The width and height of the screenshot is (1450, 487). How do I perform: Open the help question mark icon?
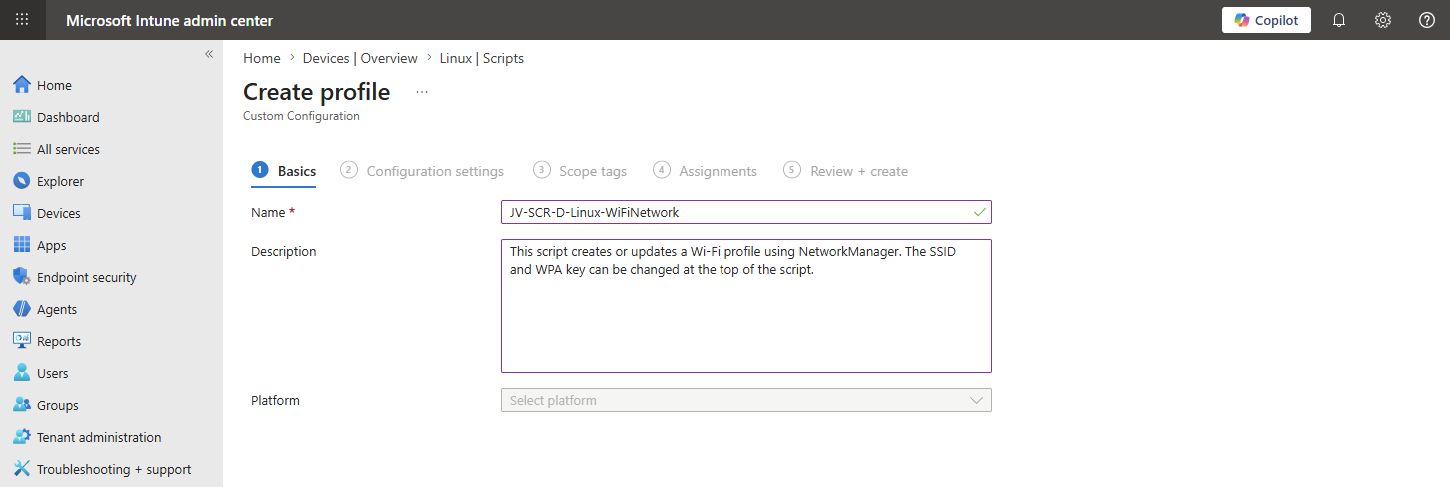[1427, 20]
